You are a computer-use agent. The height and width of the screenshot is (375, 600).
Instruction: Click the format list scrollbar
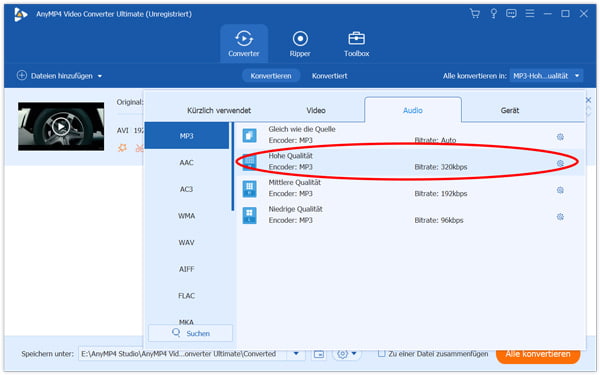(x=232, y=166)
